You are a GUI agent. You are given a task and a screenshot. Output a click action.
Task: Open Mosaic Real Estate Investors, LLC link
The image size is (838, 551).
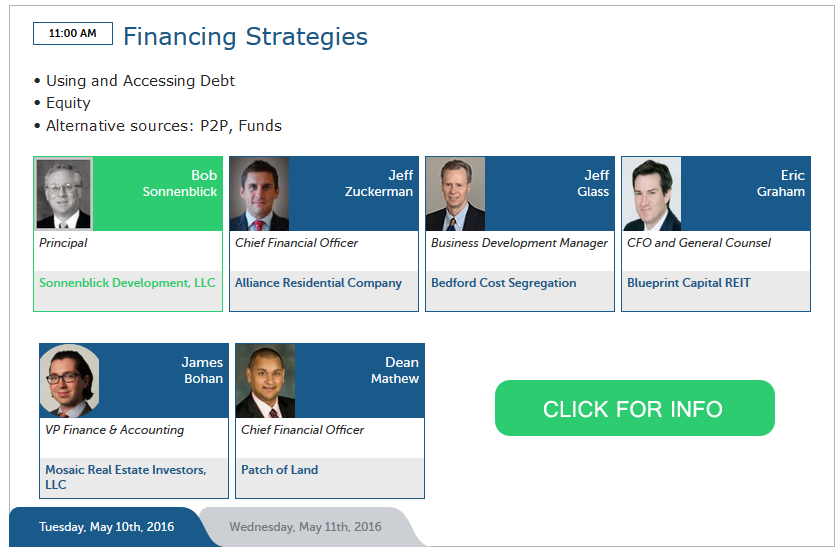(x=126, y=477)
